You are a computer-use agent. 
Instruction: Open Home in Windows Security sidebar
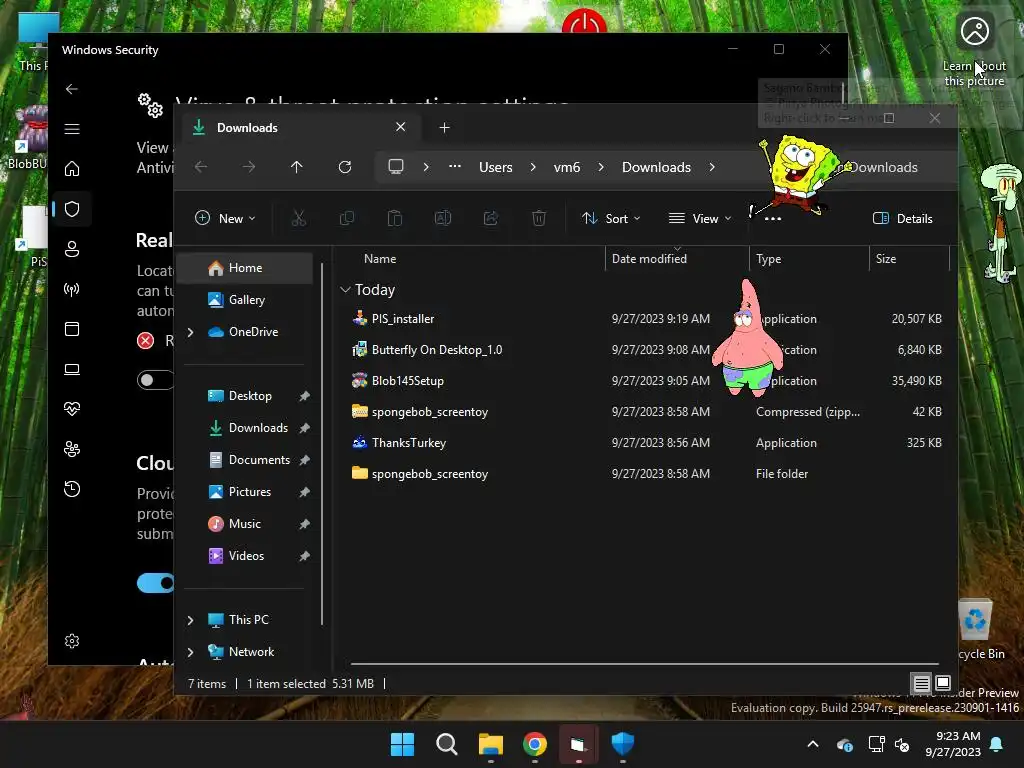[x=72, y=169]
